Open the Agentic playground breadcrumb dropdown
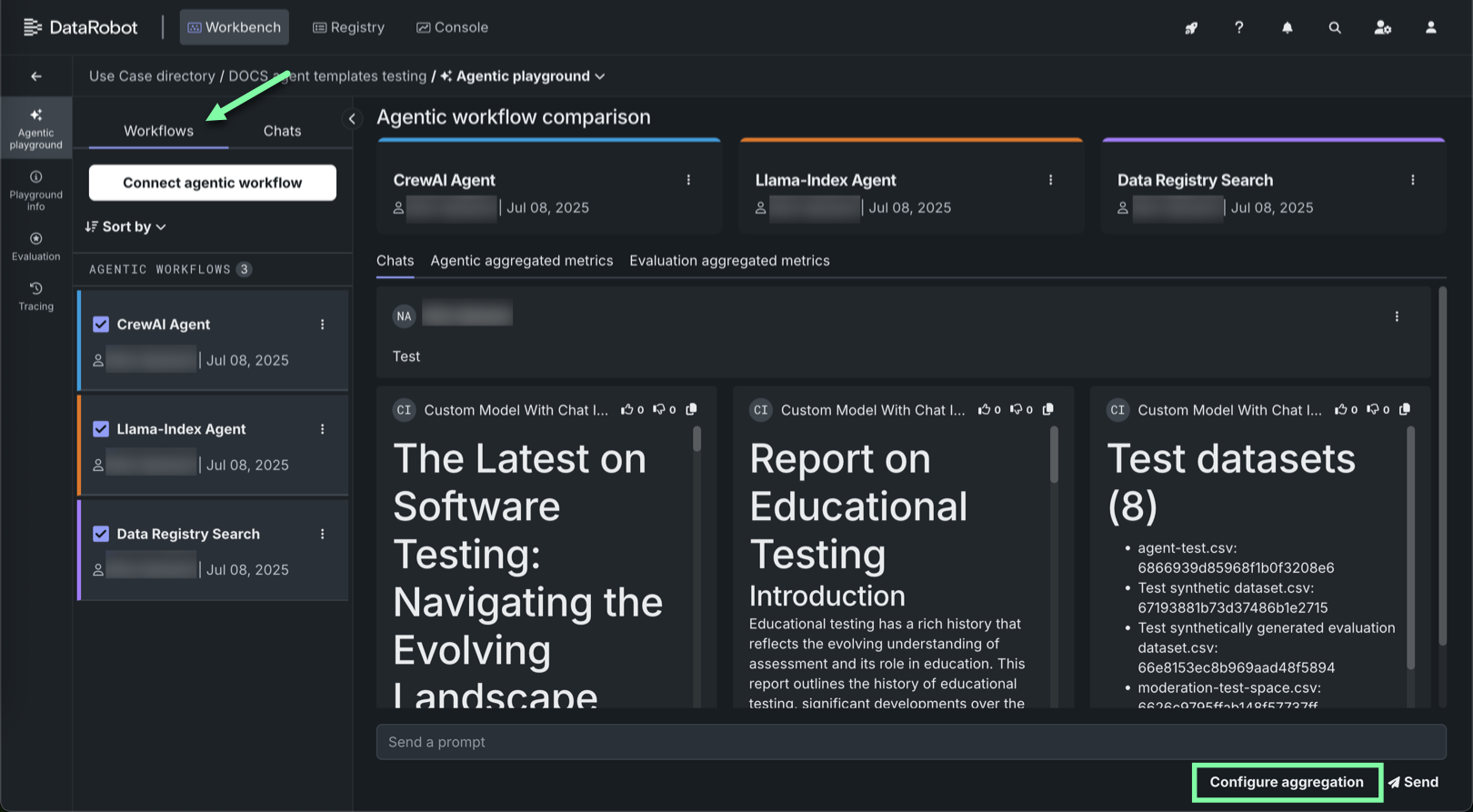 [599, 76]
